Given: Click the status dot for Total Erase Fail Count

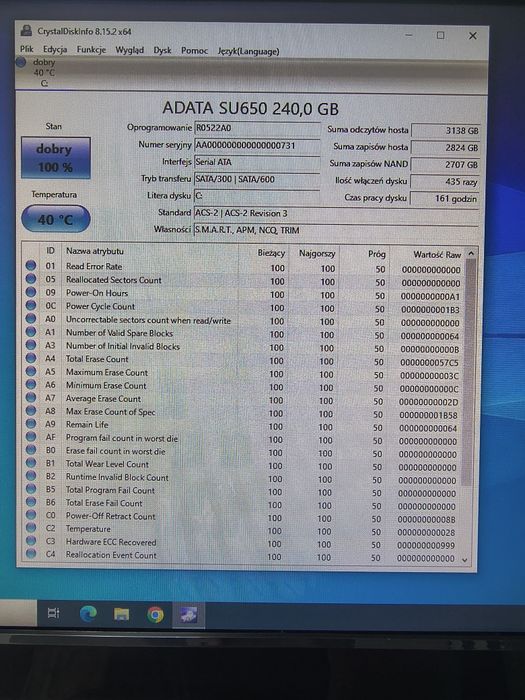Looking at the screenshot, I should point(31,502).
